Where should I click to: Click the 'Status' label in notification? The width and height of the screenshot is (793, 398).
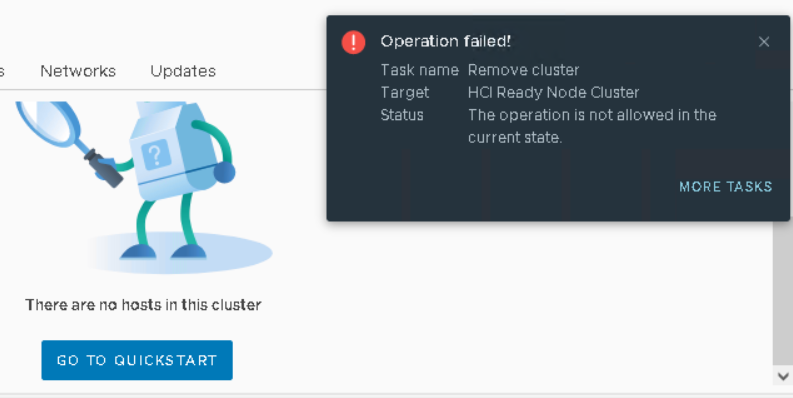pyautogui.click(x=402, y=115)
